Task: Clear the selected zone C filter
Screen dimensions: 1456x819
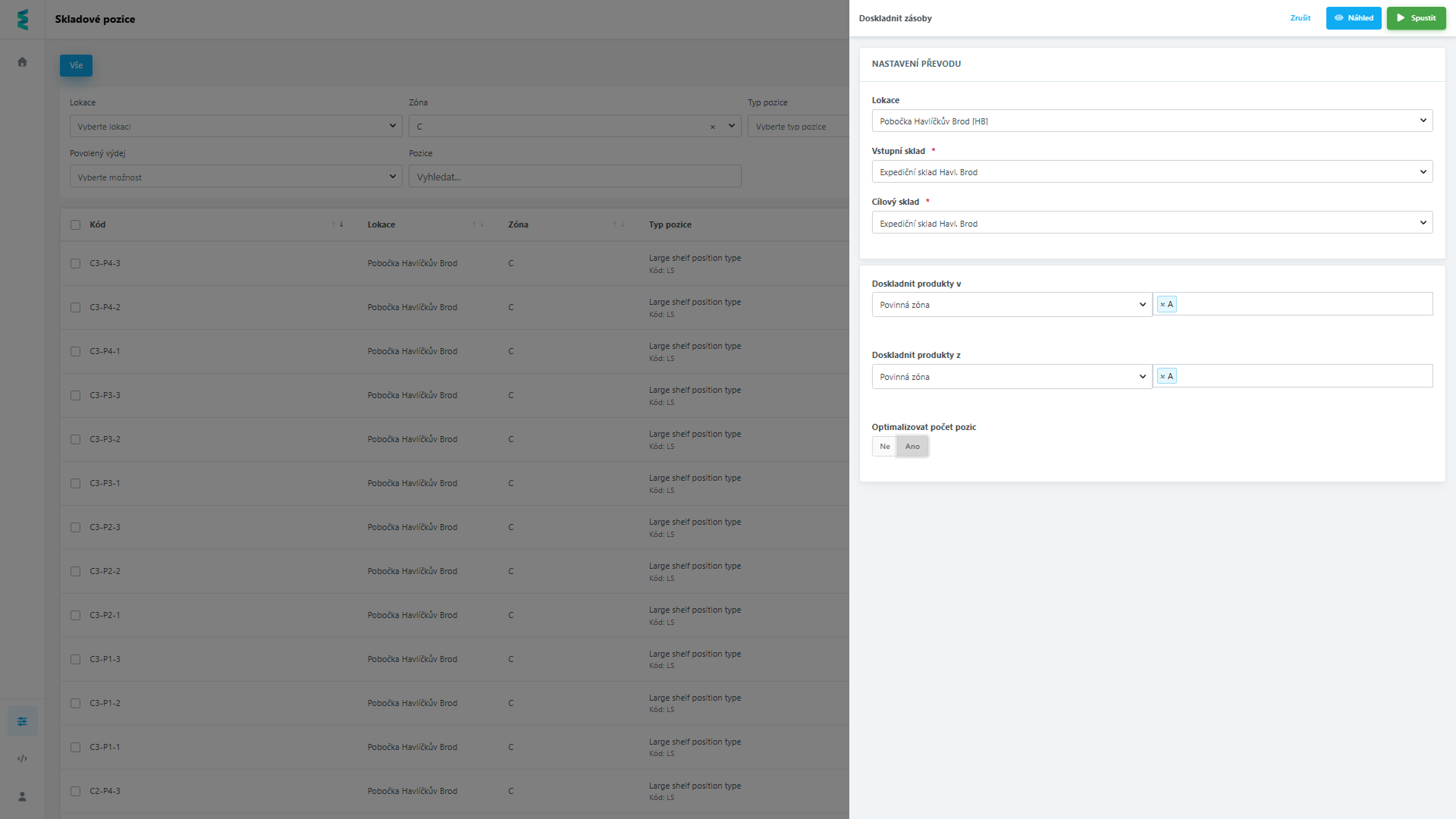Action: pos(713,127)
